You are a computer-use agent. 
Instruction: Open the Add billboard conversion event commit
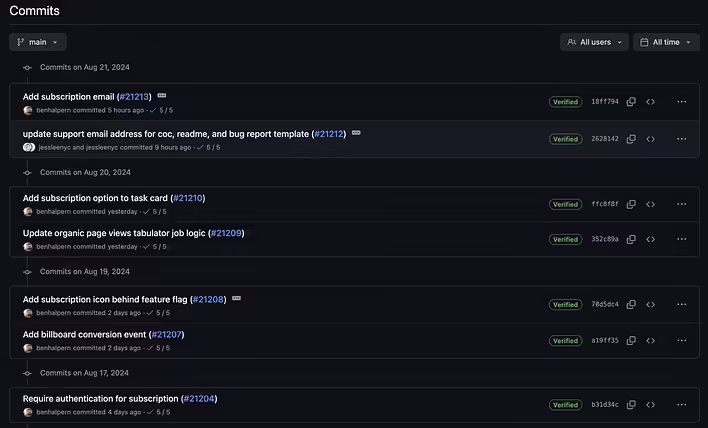pos(84,335)
